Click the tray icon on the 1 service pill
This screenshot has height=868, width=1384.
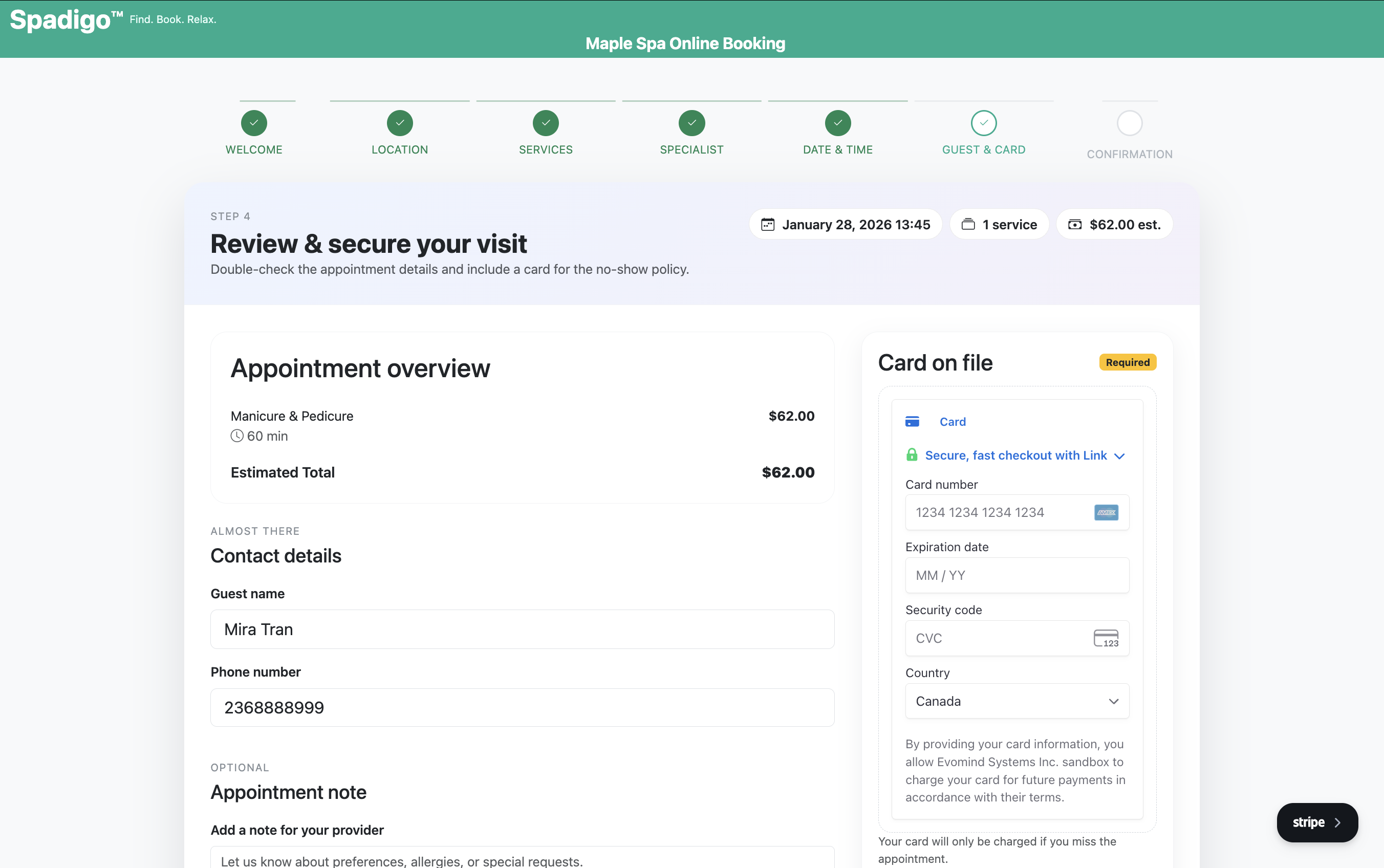968,224
